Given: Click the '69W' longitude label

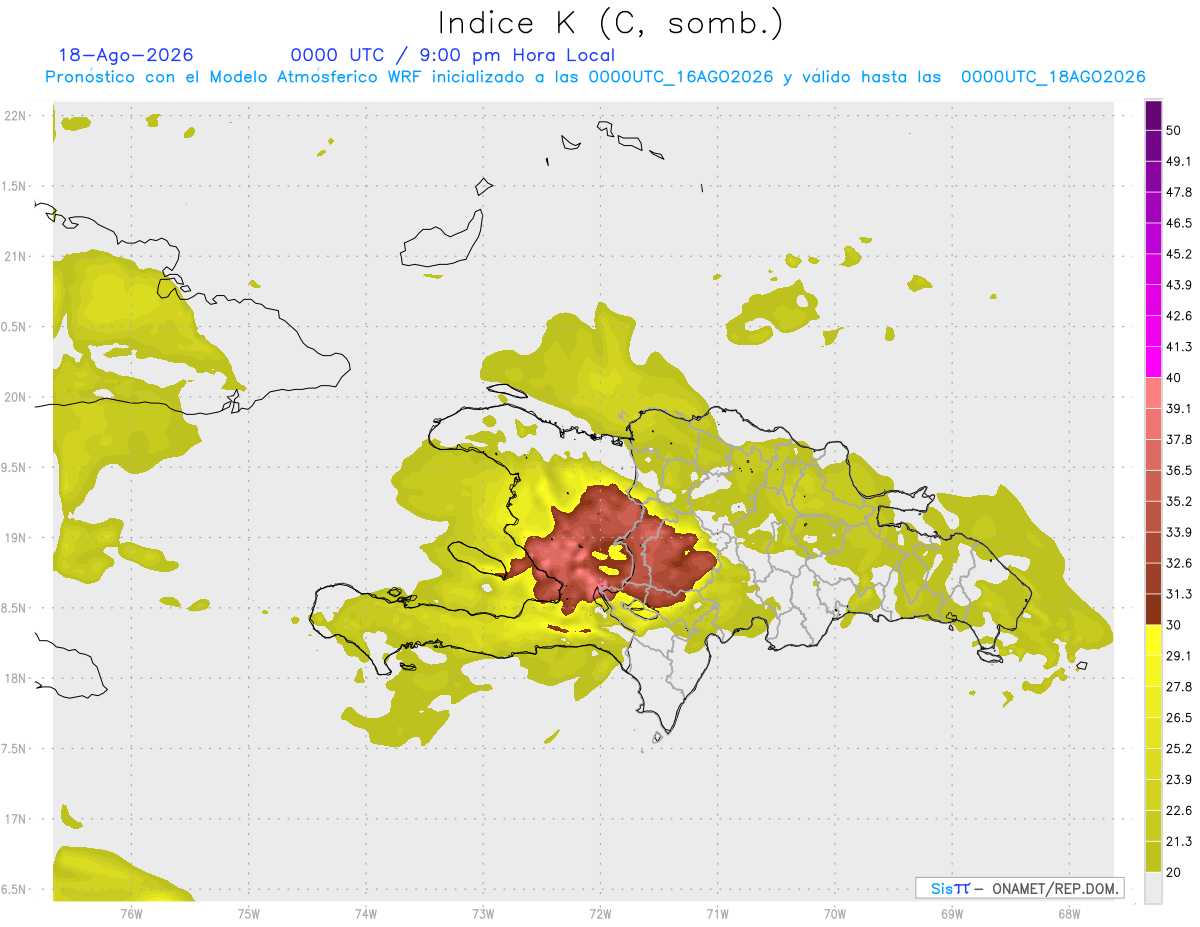Looking at the screenshot, I should 952,913.
